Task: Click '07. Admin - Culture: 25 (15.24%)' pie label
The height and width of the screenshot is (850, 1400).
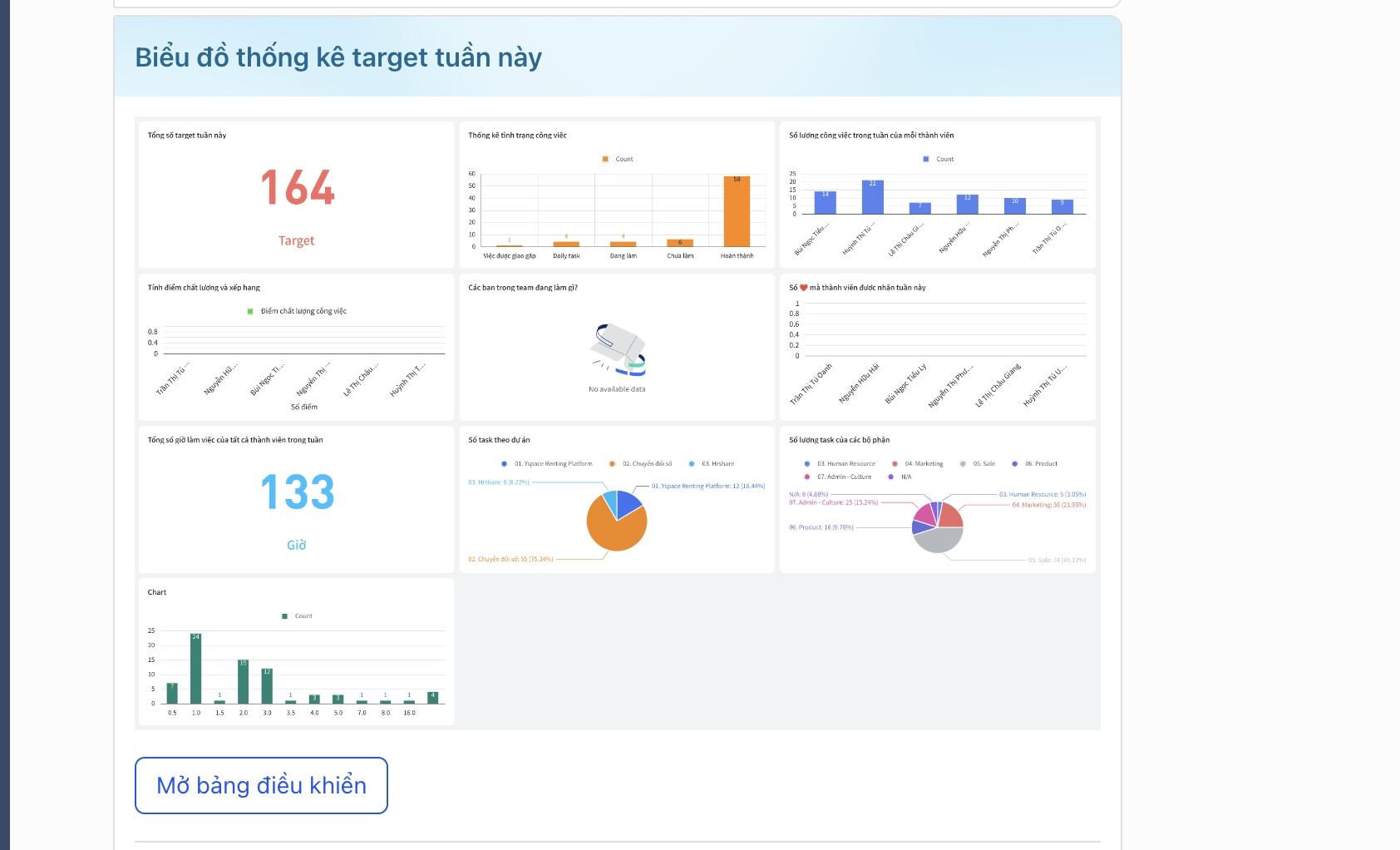Action: point(834,502)
